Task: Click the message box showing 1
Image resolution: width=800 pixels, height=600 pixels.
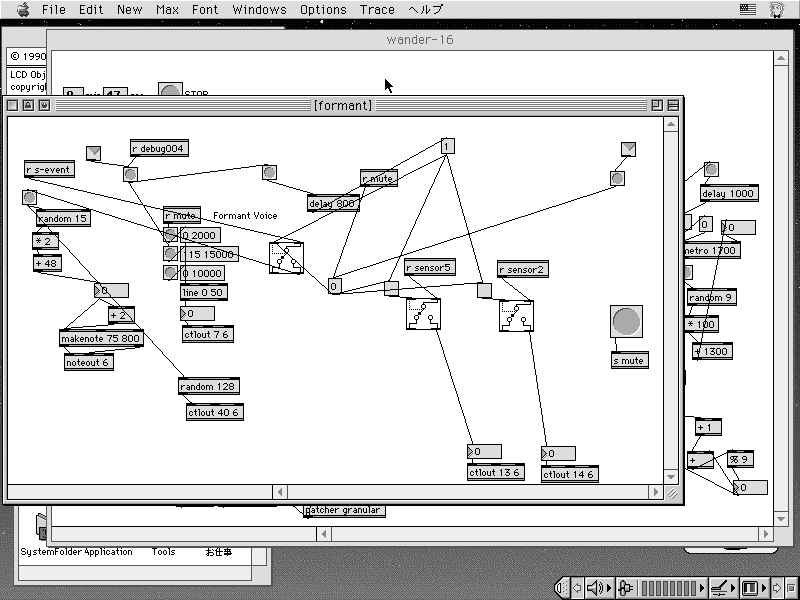Action: (447, 146)
